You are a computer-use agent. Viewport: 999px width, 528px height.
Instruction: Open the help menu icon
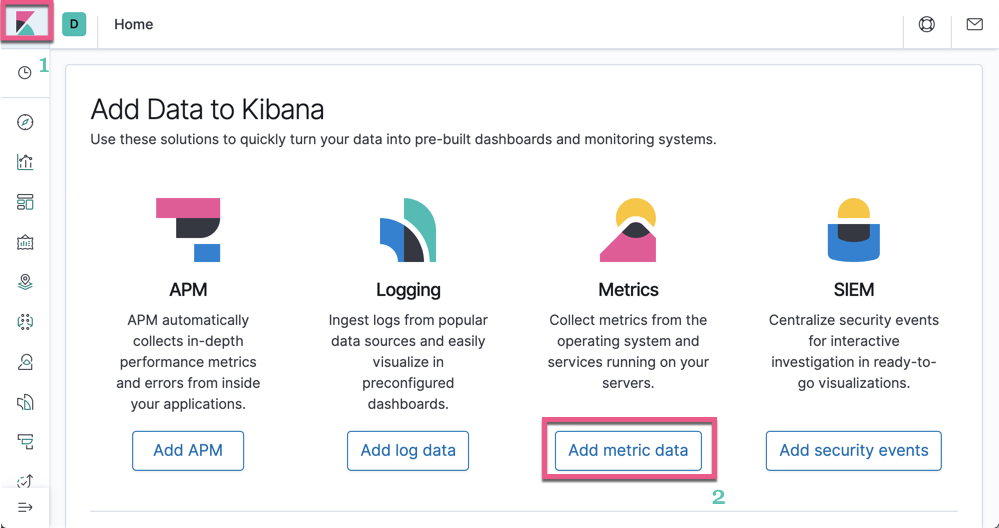coord(926,24)
